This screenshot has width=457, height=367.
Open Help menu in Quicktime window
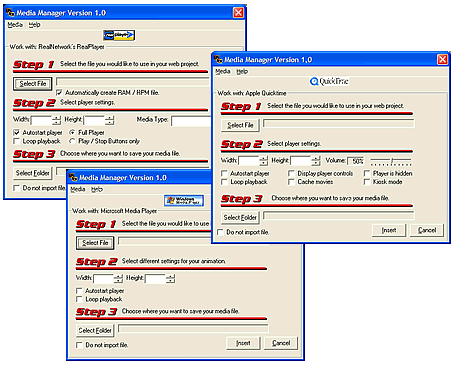click(x=242, y=71)
